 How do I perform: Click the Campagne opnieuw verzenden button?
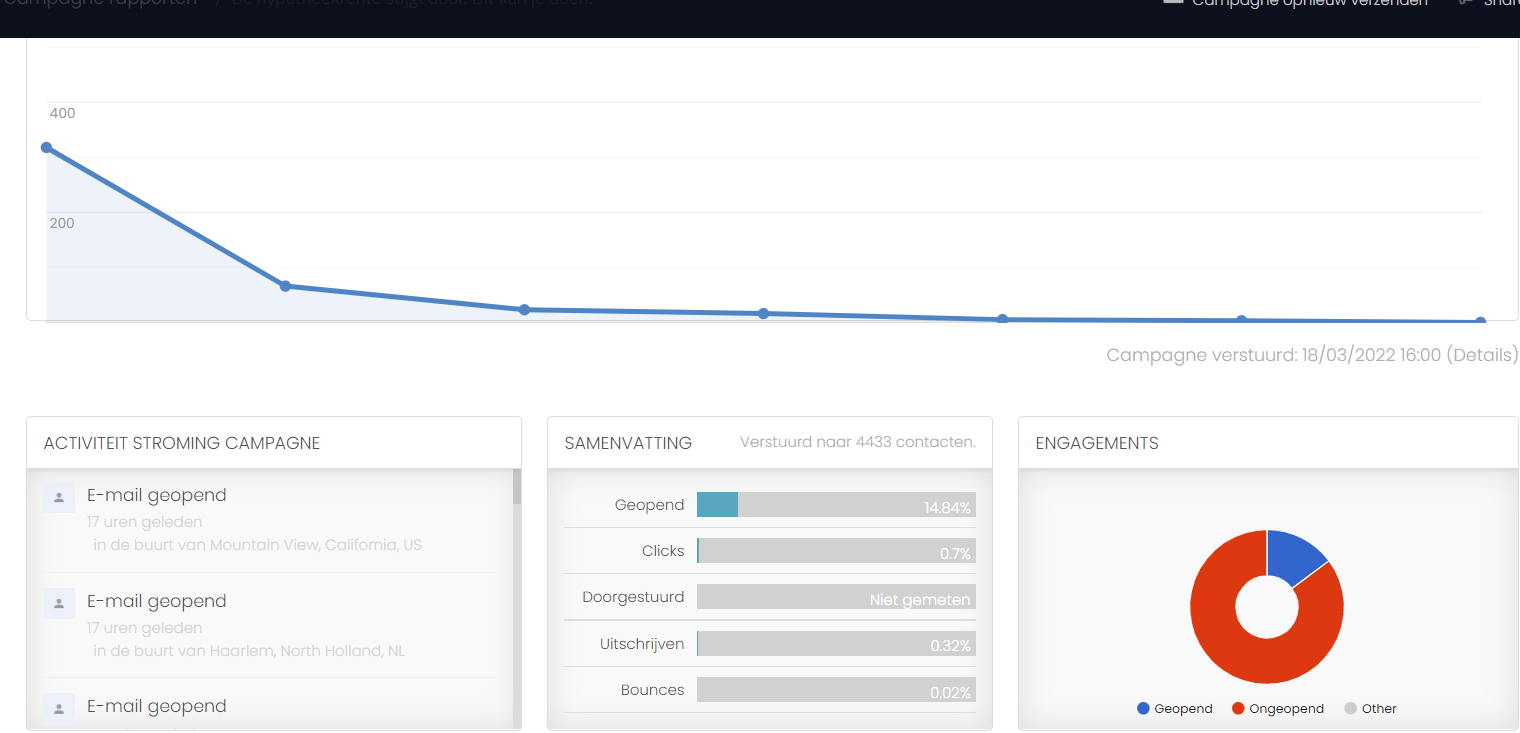point(1296,3)
